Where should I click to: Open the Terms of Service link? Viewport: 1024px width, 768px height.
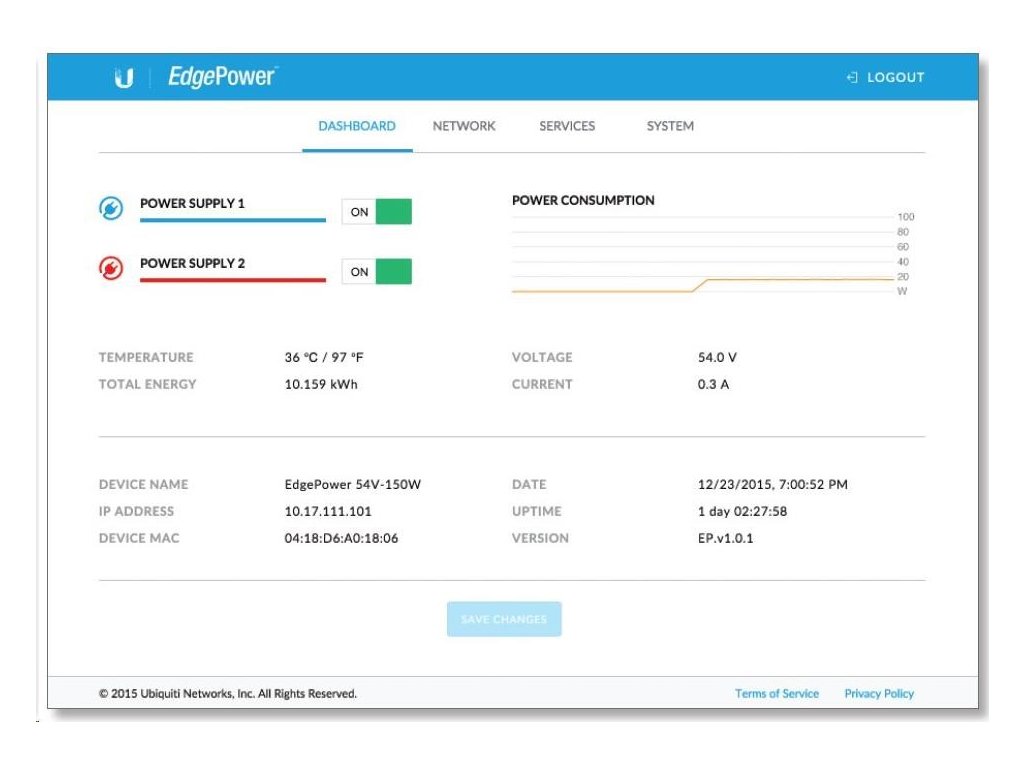pos(776,693)
